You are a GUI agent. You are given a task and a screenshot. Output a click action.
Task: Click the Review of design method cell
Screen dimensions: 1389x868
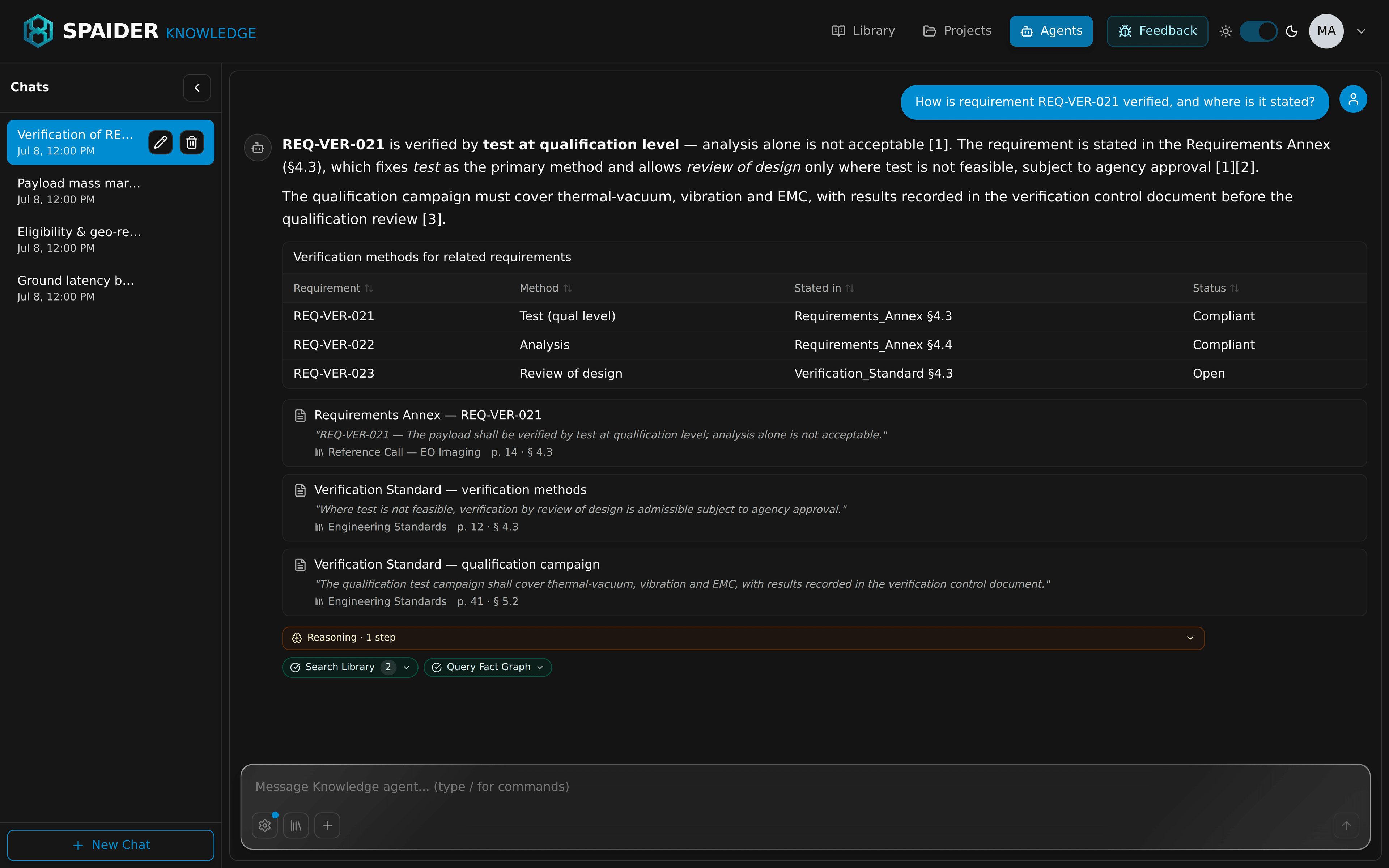click(570, 374)
